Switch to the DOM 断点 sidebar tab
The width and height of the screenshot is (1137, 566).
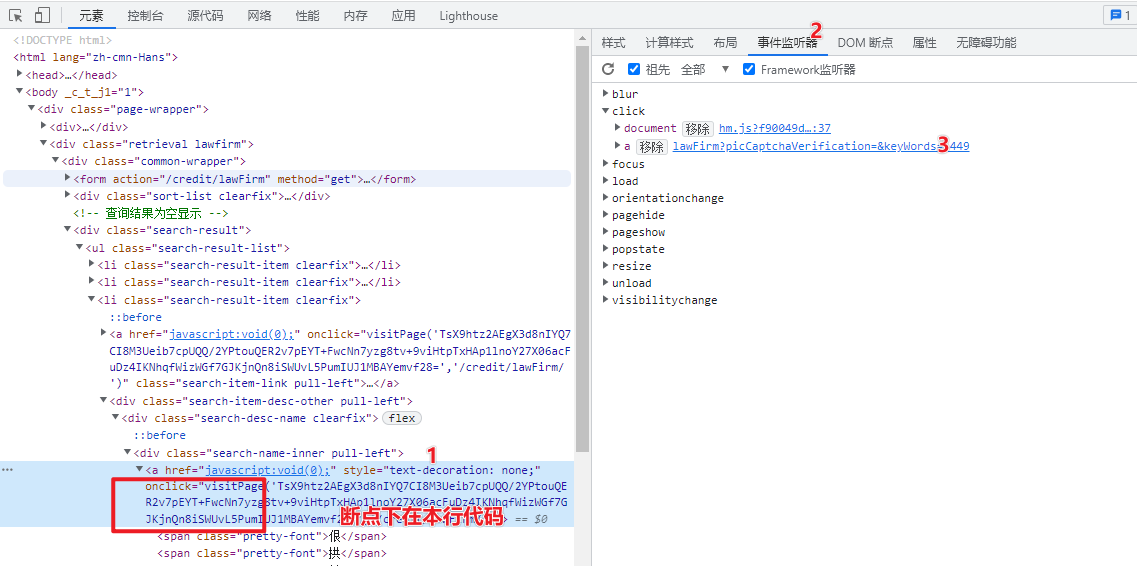click(865, 43)
